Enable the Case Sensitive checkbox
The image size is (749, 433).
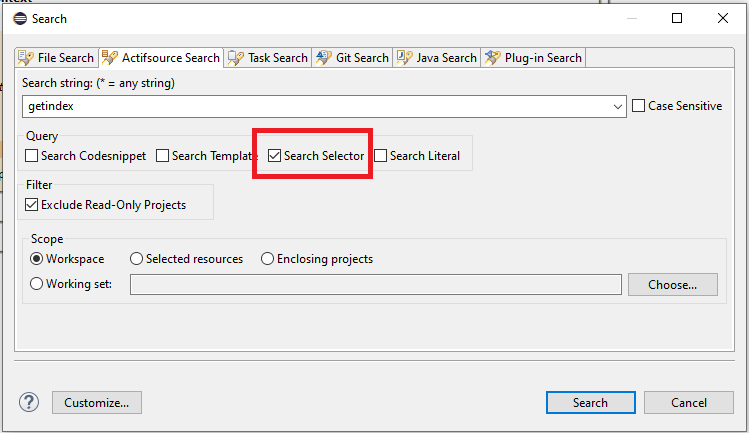pos(639,106)
